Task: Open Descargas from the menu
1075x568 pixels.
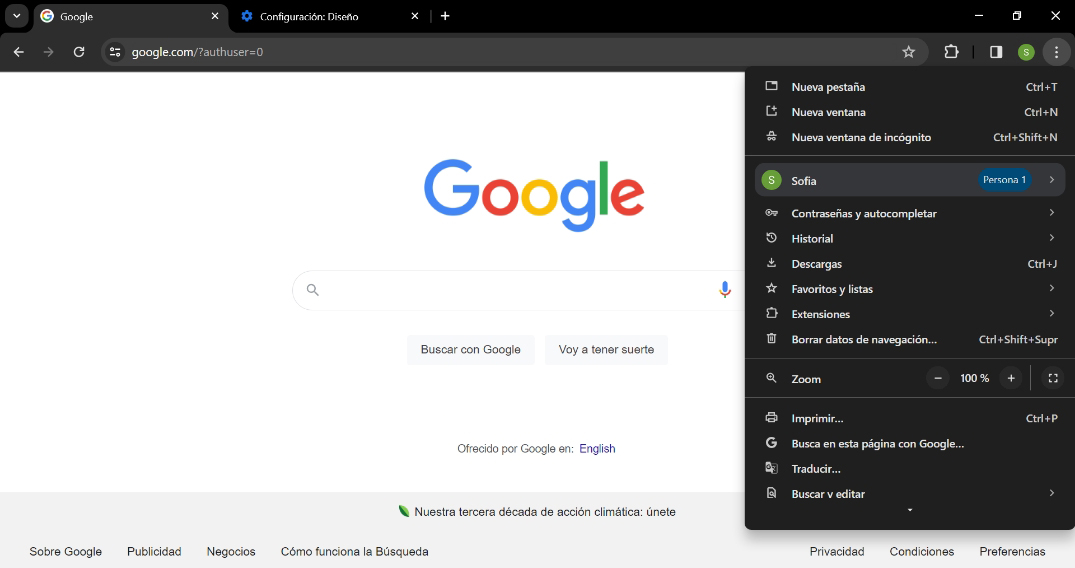Action: point(910,263)
